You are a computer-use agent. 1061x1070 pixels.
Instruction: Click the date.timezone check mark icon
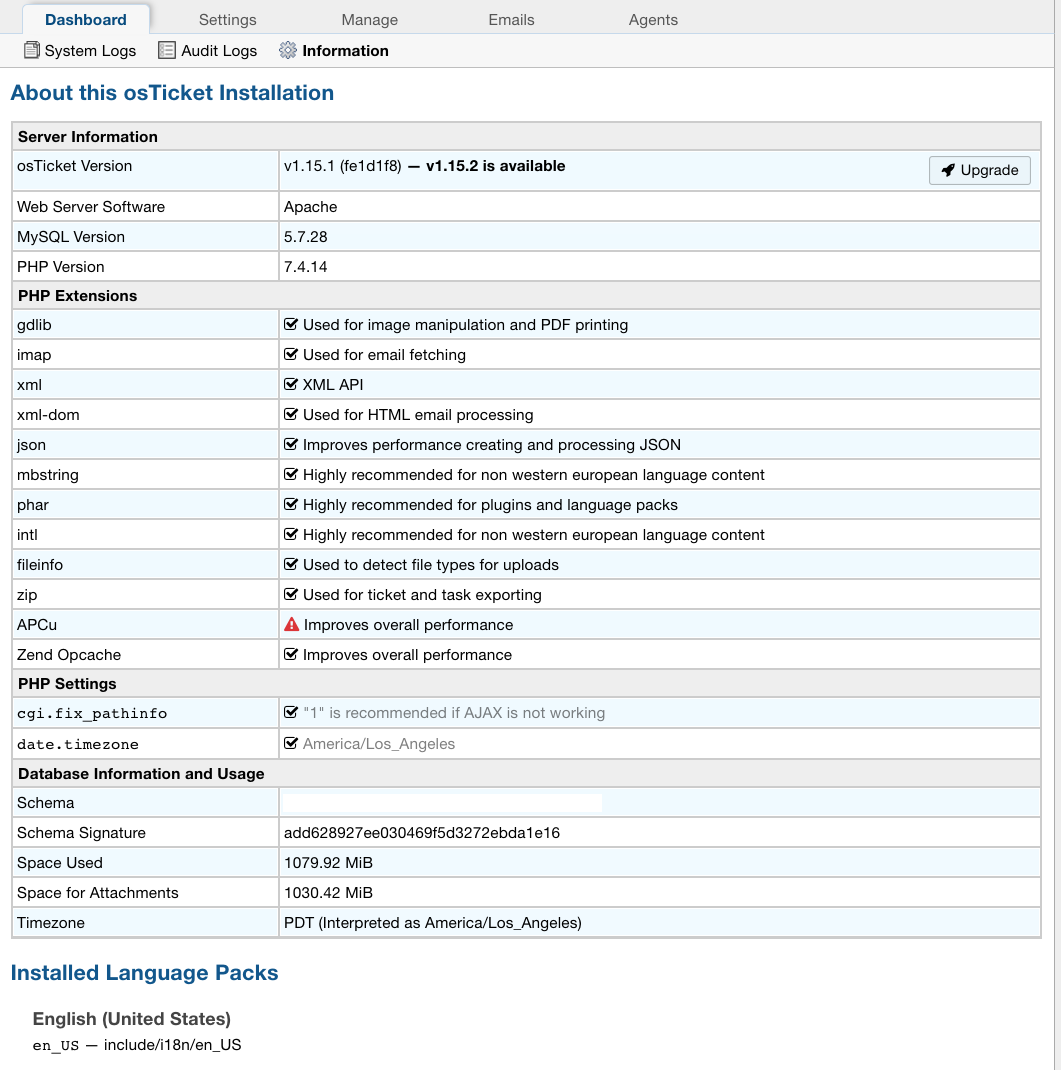tap(291, 743)
